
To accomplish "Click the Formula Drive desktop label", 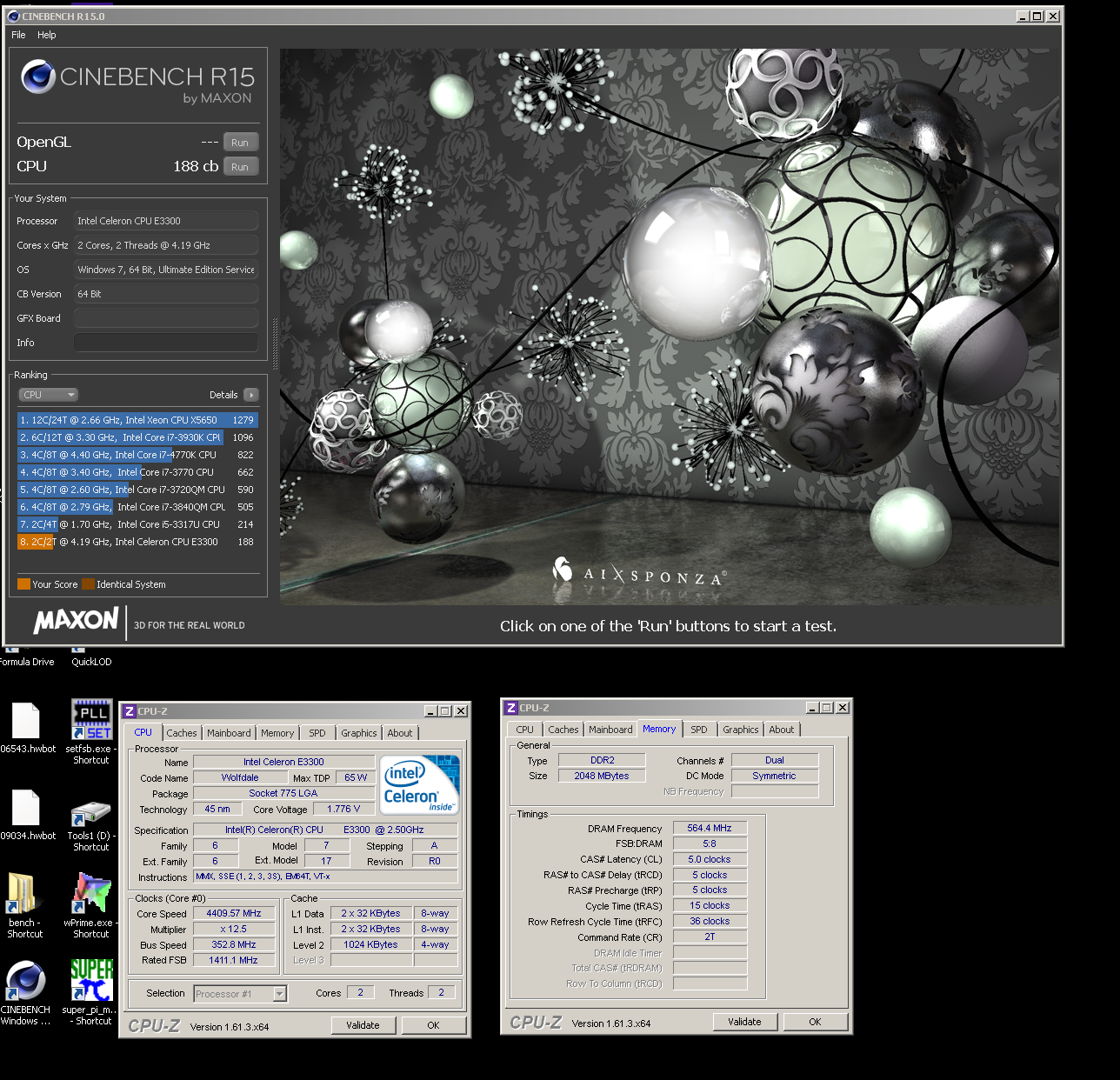I will (x=26, y=662).
